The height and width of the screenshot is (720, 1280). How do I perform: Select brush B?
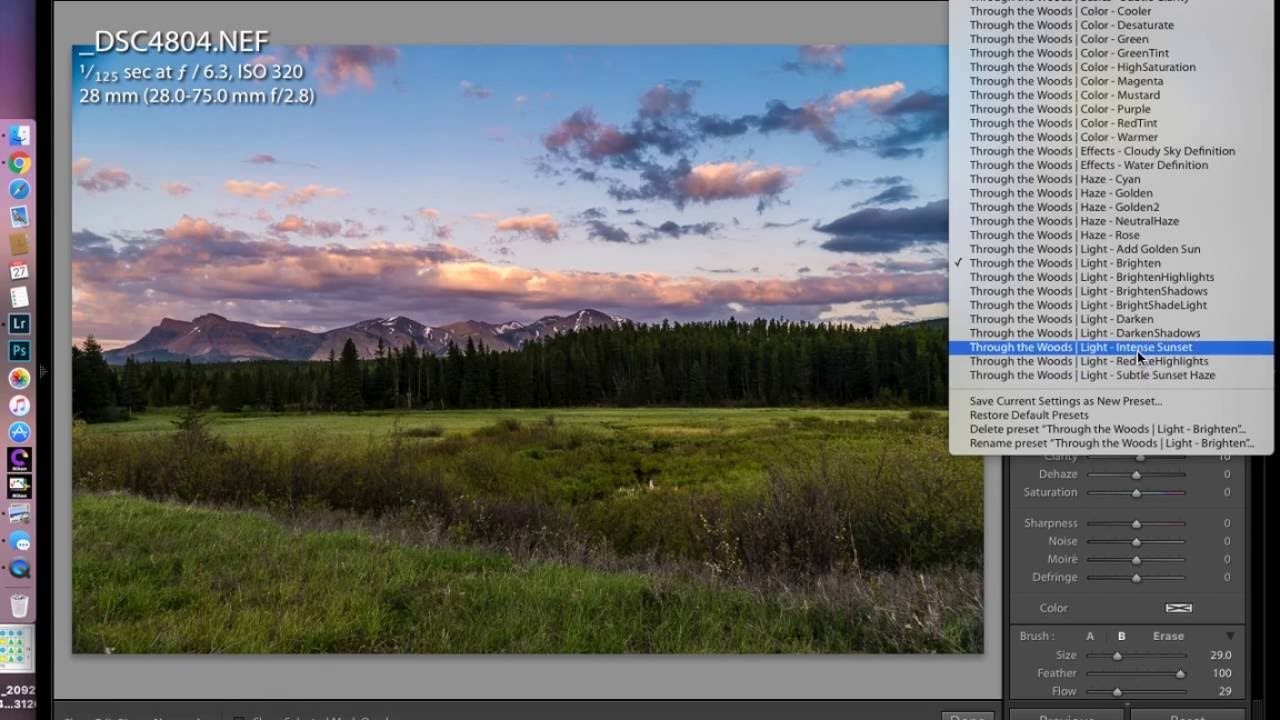point(1121,636)
